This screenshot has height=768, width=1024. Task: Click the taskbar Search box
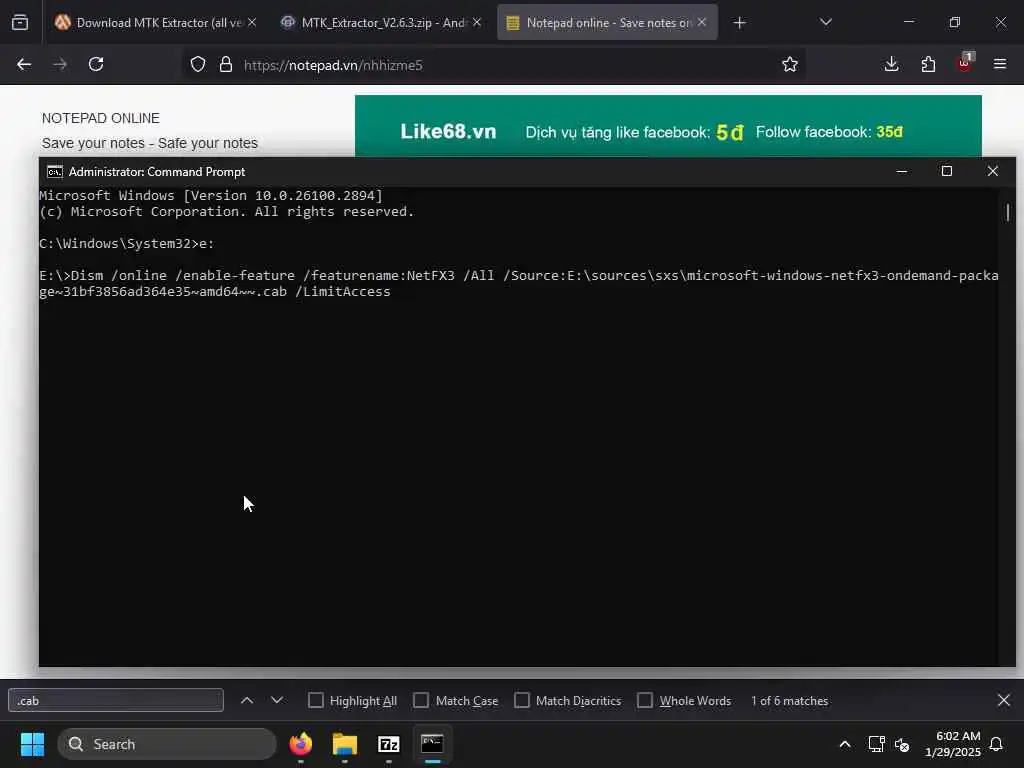point(167,744)
